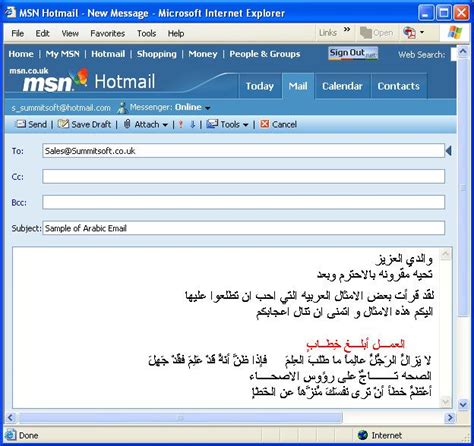Click the Web Search input box
This screenshot has height=446, width=474.
coord(453,54)
